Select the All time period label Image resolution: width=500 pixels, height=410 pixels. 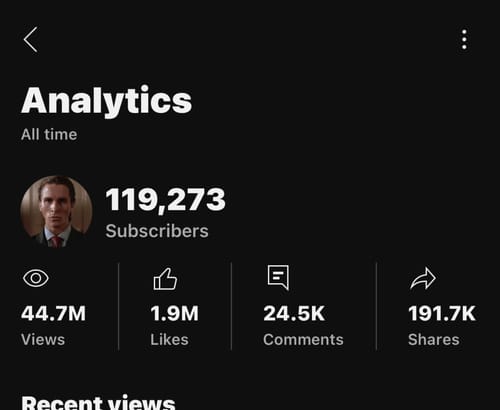point(49,134)
